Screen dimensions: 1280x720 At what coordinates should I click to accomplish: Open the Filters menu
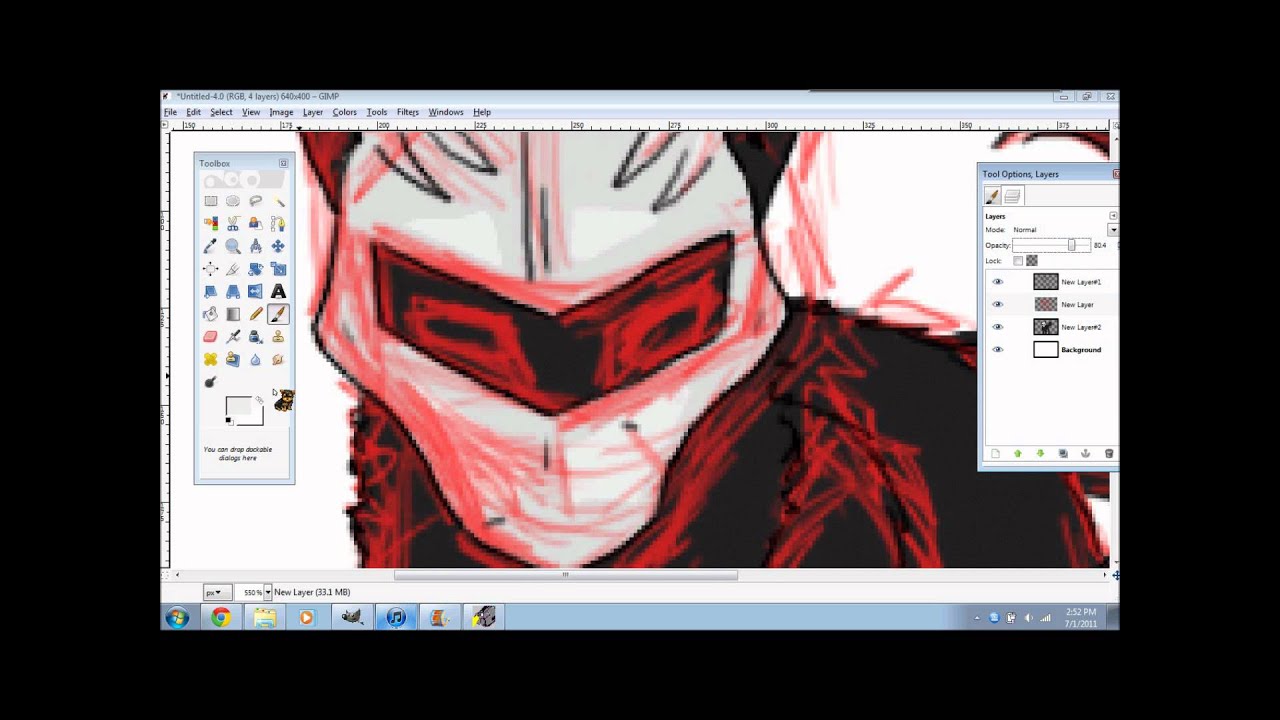pyautogui.click(x=408, y=112)
